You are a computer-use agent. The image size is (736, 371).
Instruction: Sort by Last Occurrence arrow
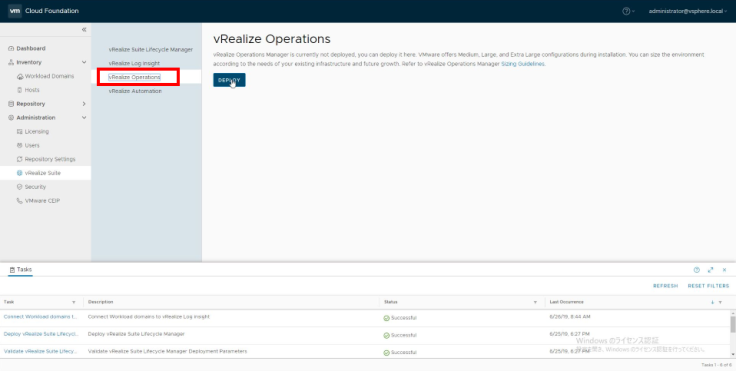tap(713, 302)
